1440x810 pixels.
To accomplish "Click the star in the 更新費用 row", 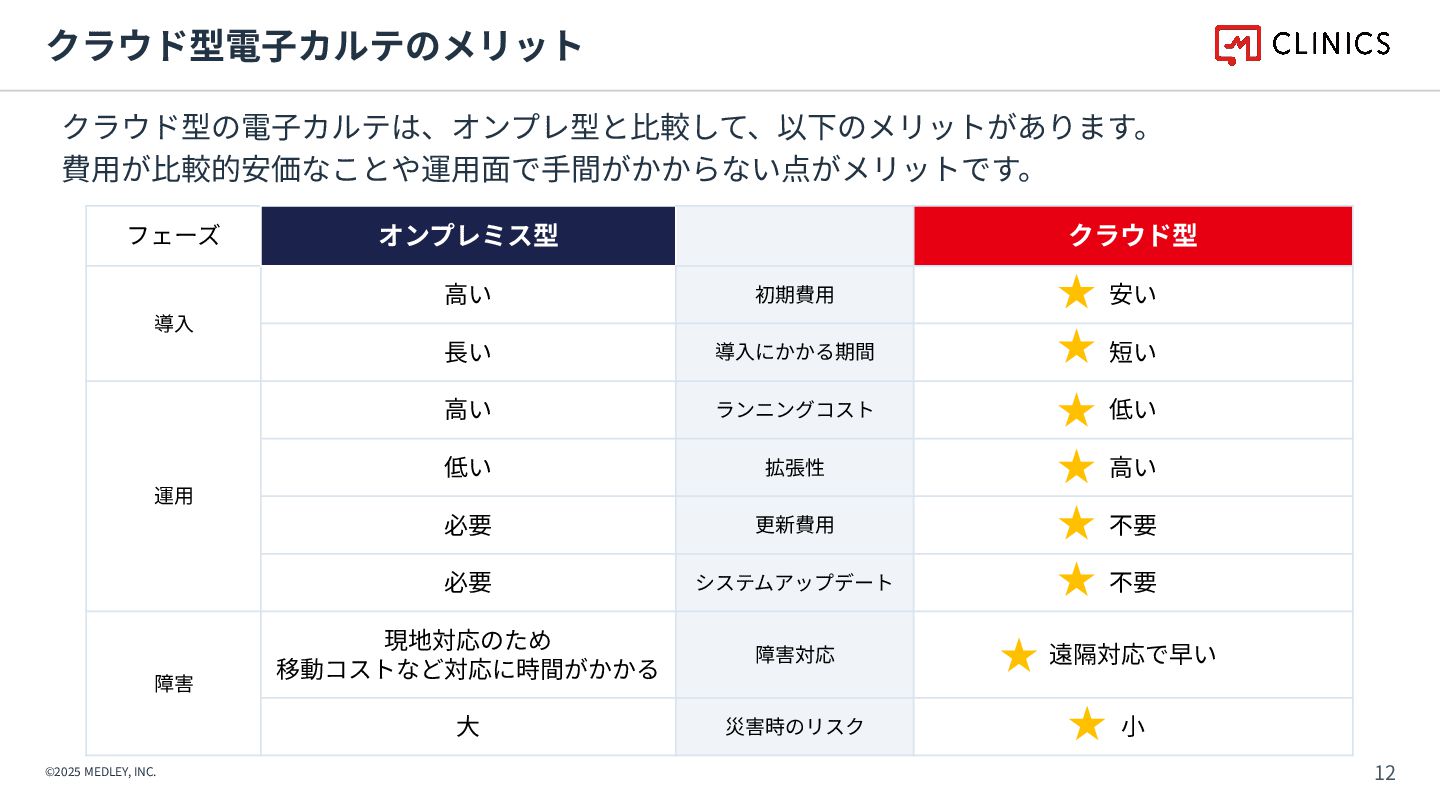I will click(x=1076, y=523).
